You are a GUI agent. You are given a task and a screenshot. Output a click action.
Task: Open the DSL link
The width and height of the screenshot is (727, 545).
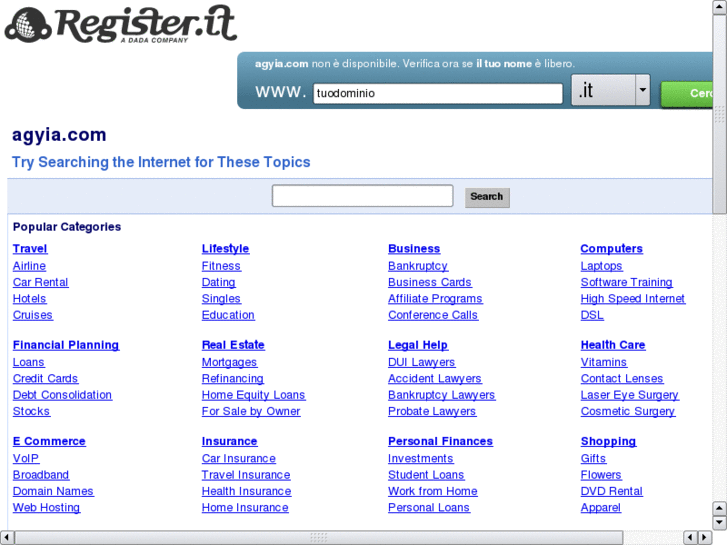(x=592, y=315)
